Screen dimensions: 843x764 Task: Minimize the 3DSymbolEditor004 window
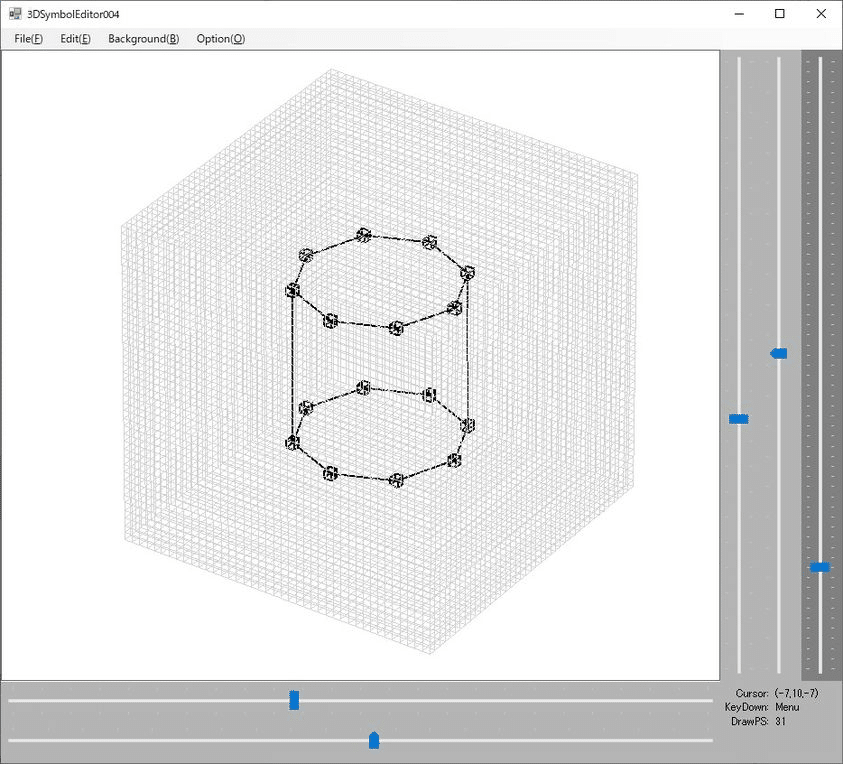(x=739, y=14)
